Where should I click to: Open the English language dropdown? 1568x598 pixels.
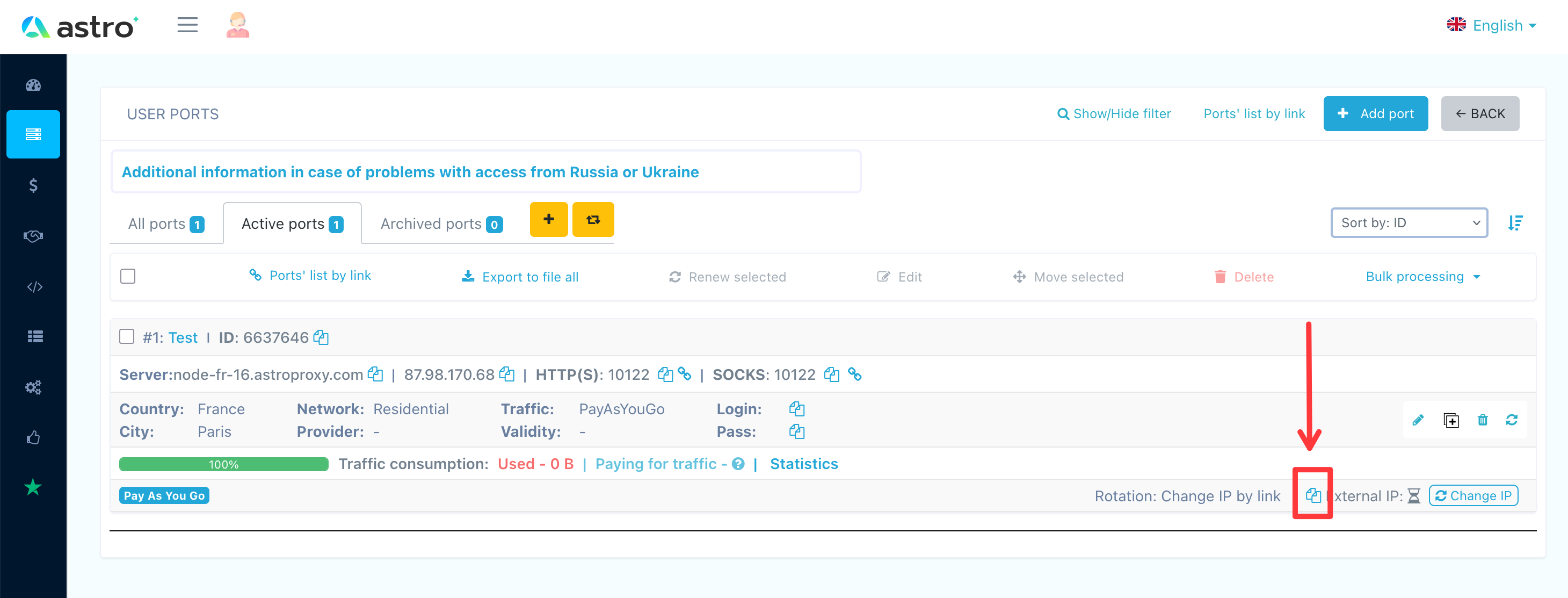tap(1492, 26)
